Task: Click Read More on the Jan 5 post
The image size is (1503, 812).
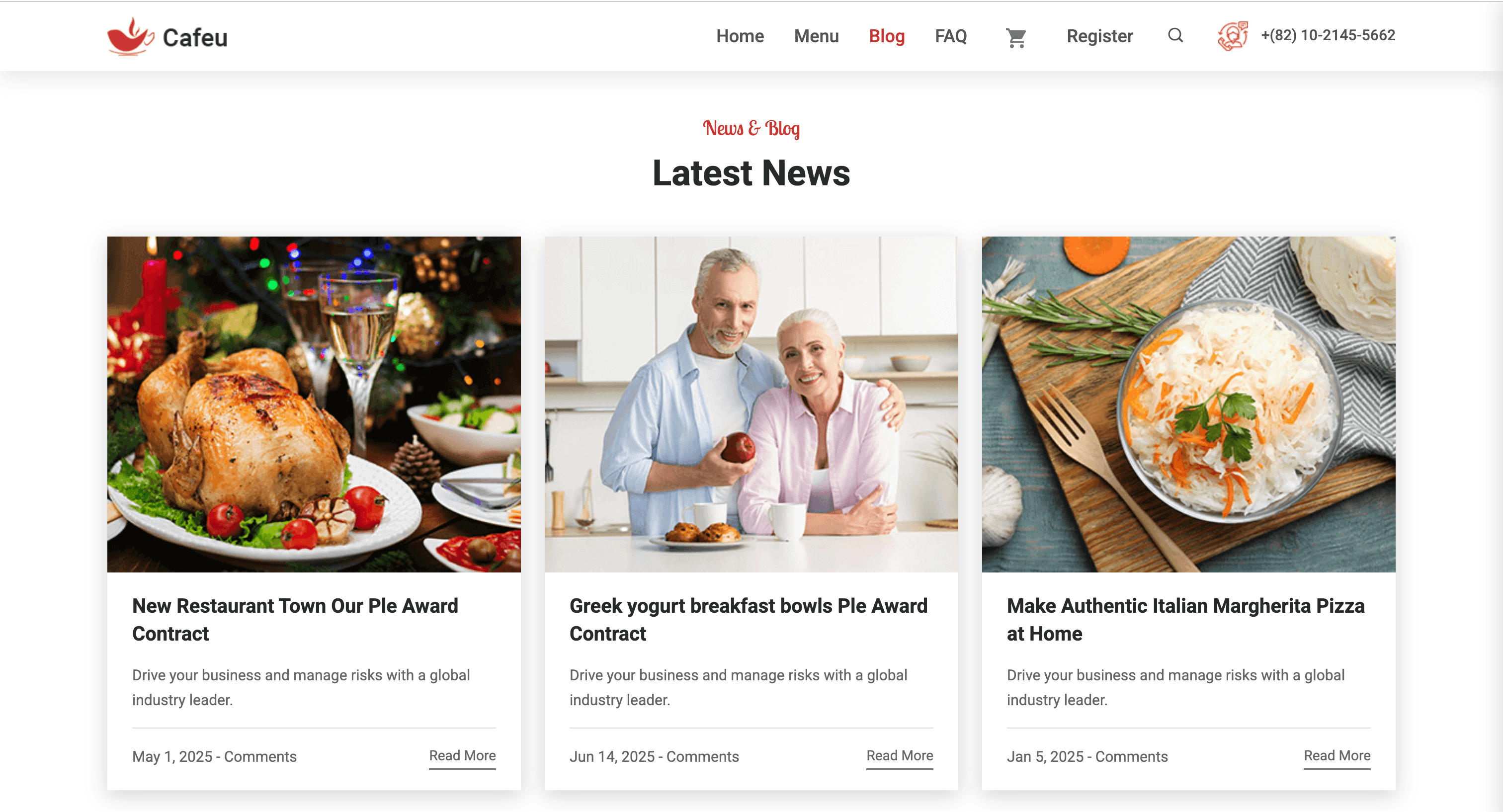Action: [1337, 756]
